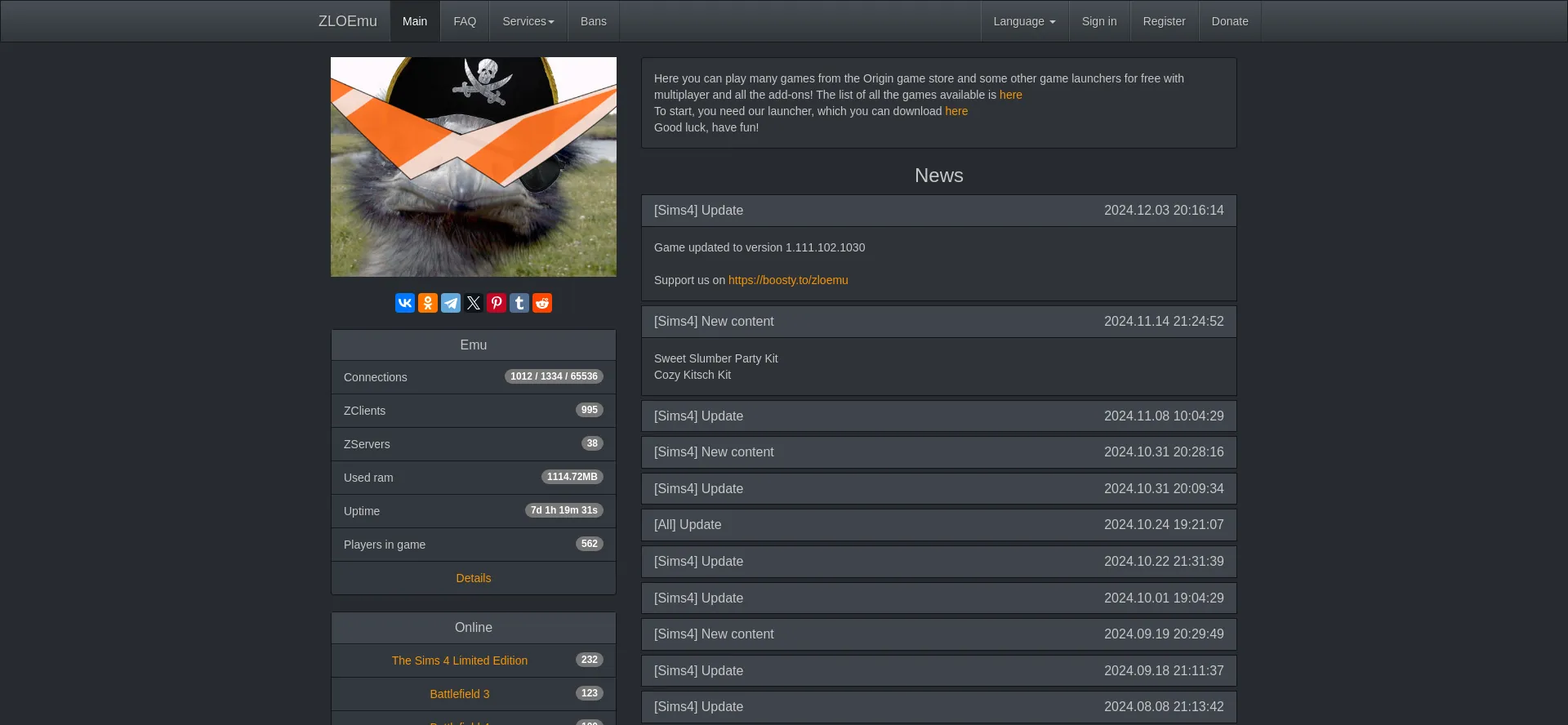Click 'Game updated to version 1.111.102.1030' text
The width and height of the screenshot is (1568, 725).
click(x=759, y=247)
